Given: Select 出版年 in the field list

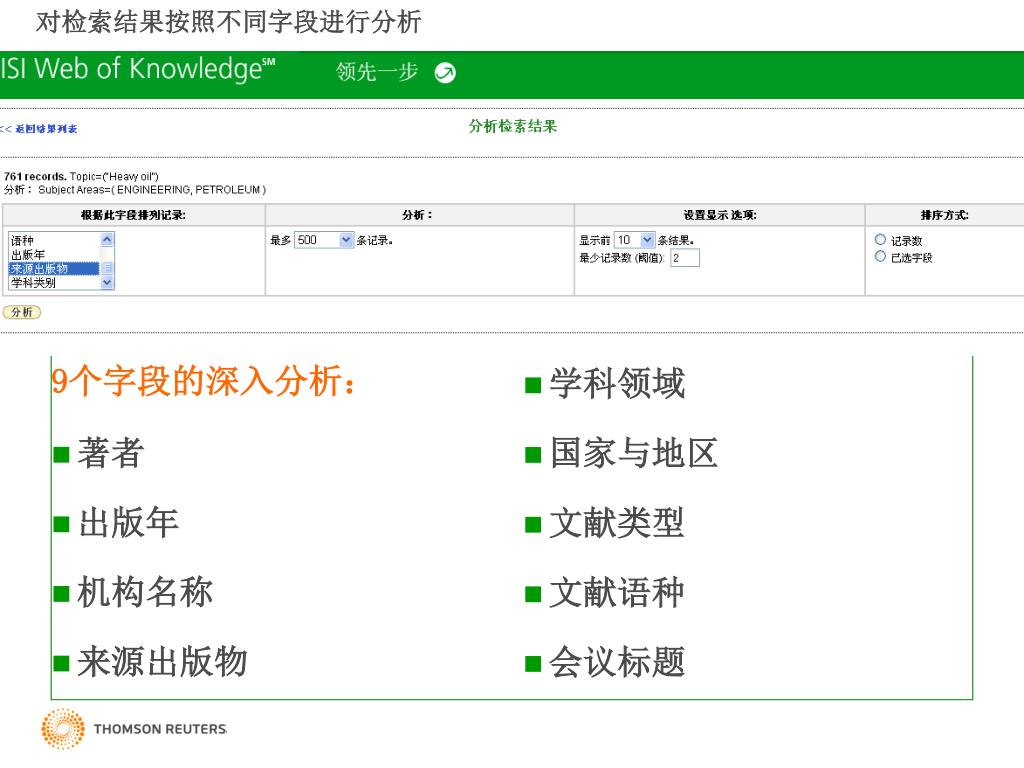Looking at the screenshot, I should point(54,255).
